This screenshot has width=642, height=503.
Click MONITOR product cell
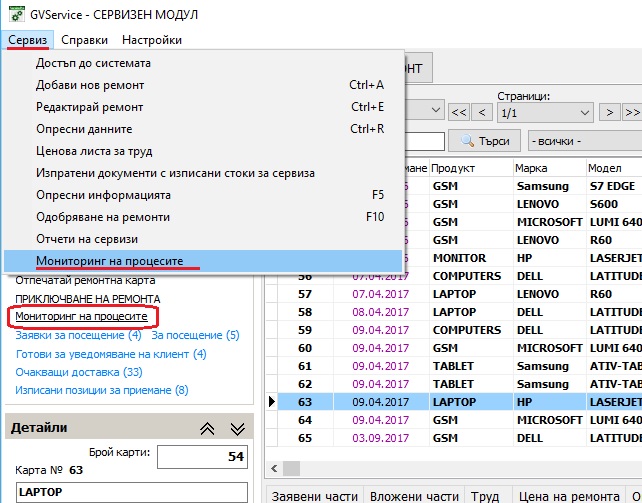471,258
